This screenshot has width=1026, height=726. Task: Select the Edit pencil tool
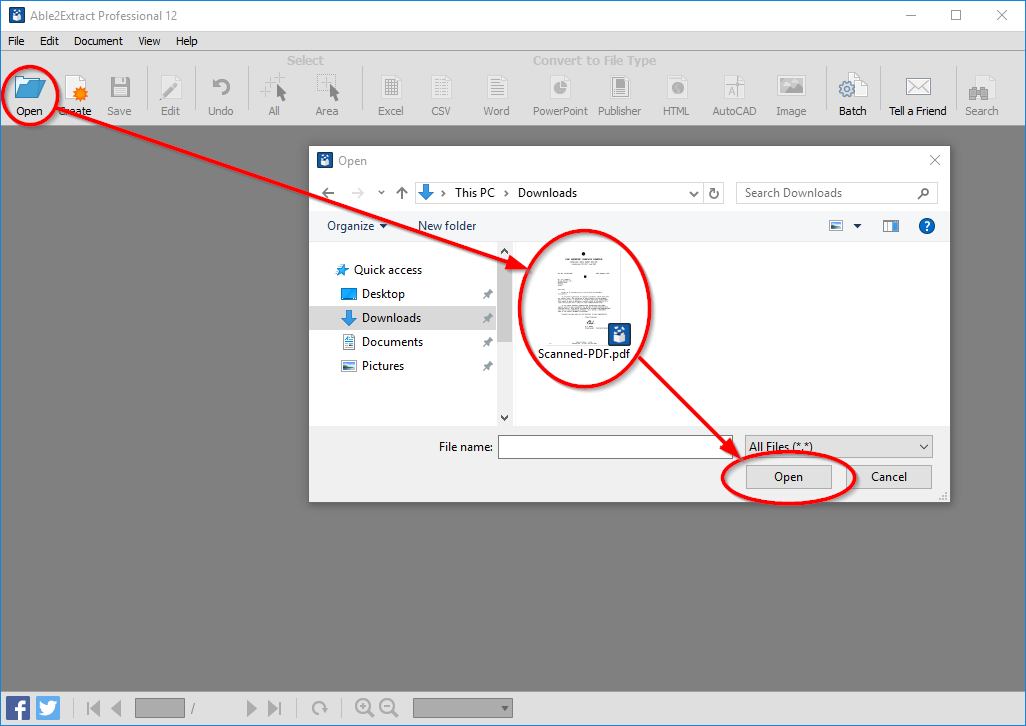click(x=170, y=88)
